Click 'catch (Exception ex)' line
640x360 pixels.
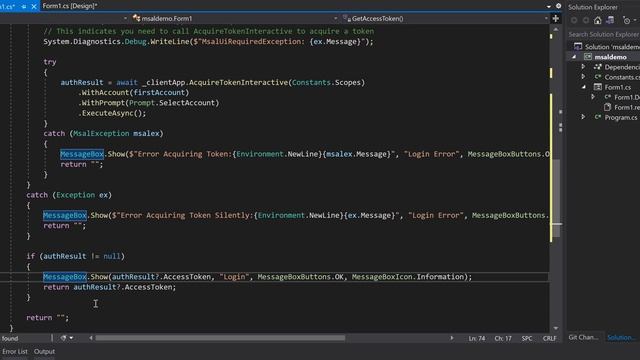tap(69, 195)
